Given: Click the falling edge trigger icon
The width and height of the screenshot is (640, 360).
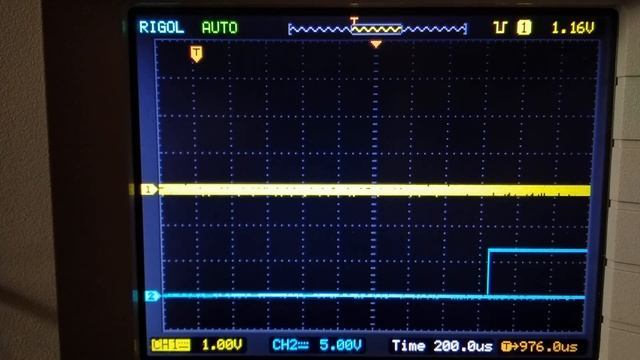Looking at the screenshot, I should coord(500,27).
